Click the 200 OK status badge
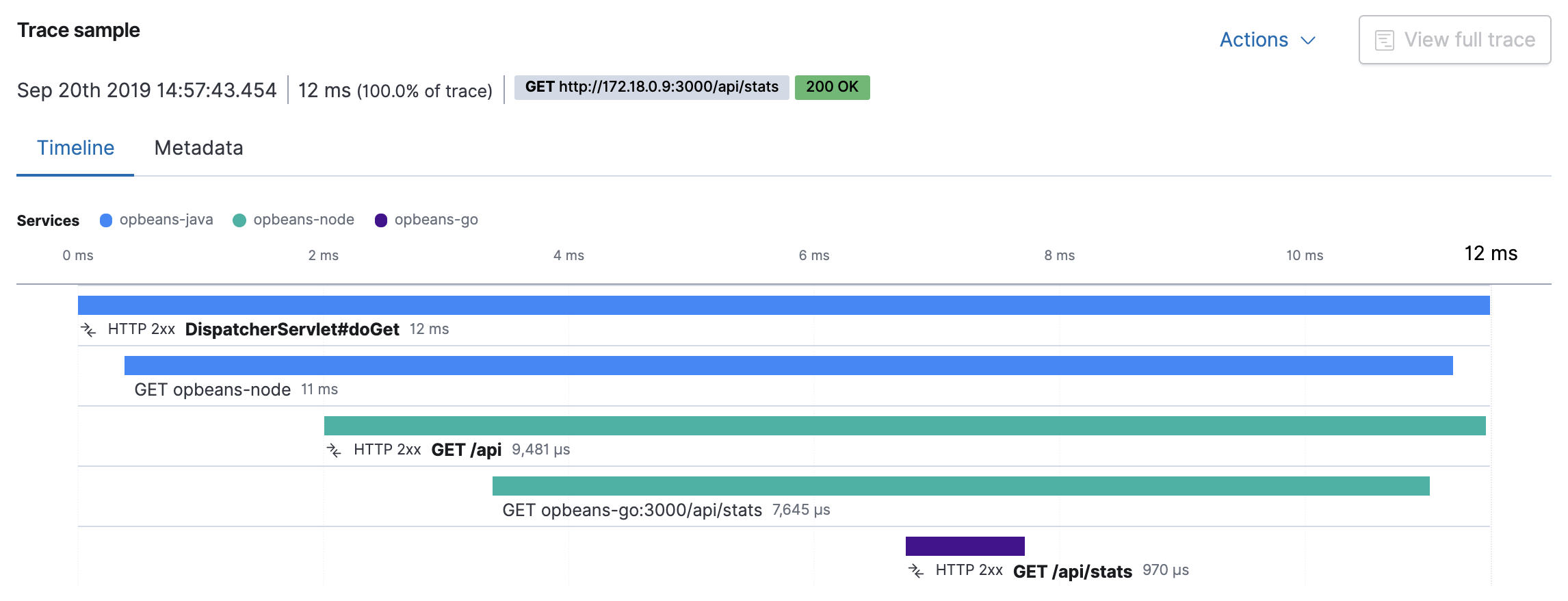The image size is (1568, 601). [831, 87]
